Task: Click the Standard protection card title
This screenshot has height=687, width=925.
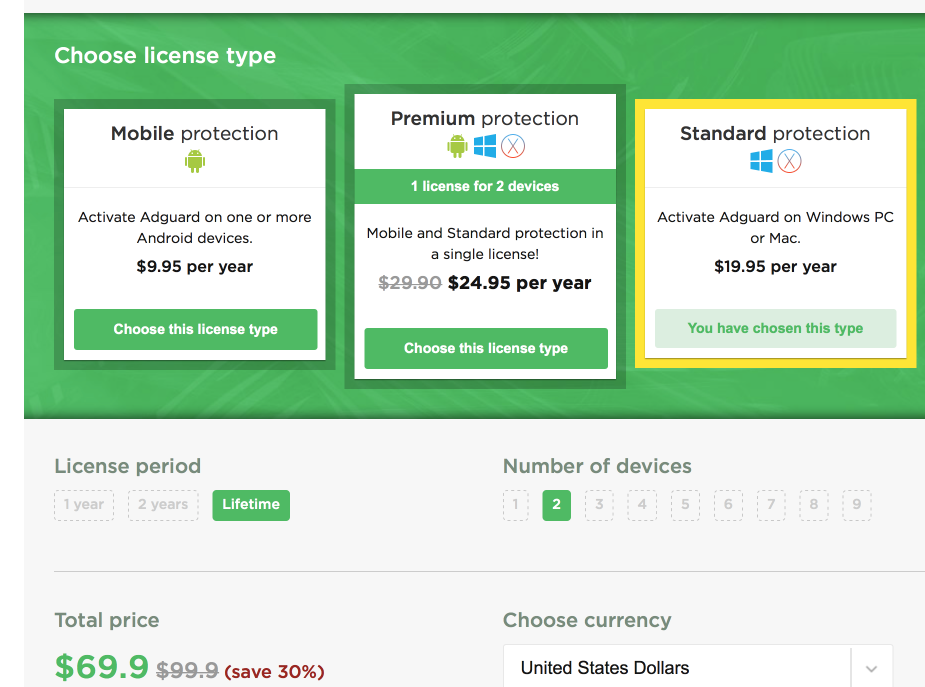Action: click(x=775, y=134)
